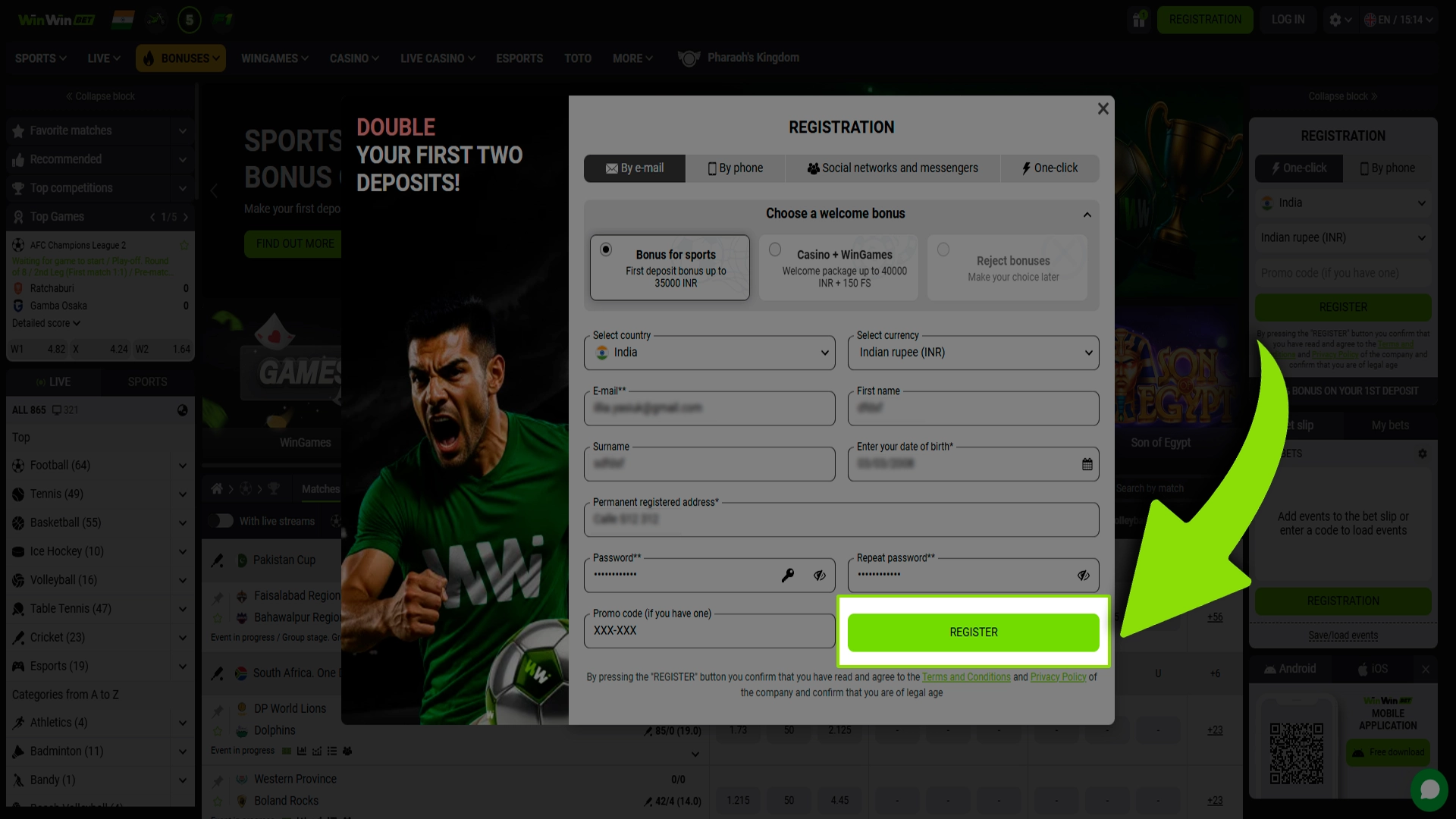This screenshot has width=1456, height=819.
Task: Expand Detailed score
Action: (x=46, y=324)
